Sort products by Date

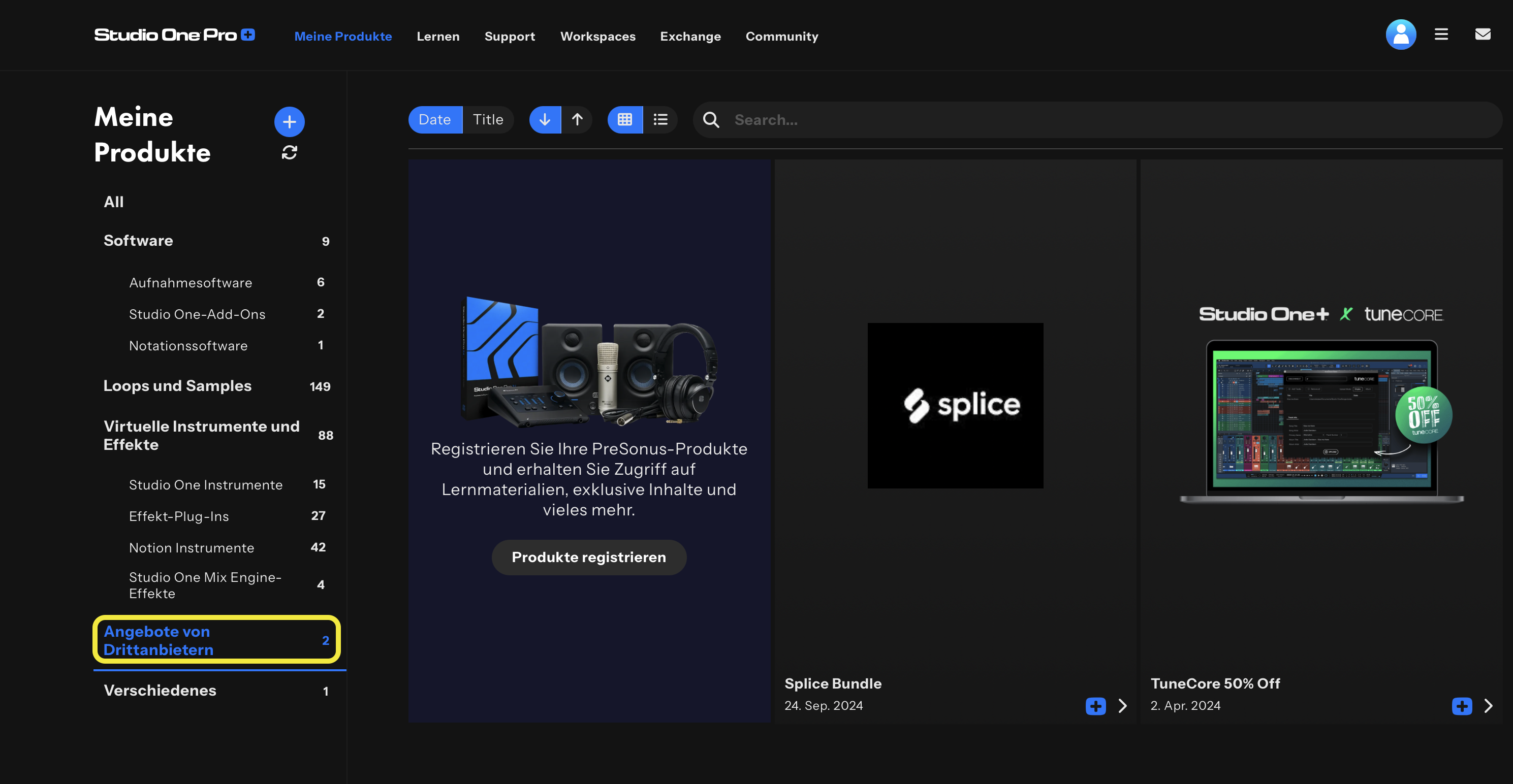click(434, 120)
